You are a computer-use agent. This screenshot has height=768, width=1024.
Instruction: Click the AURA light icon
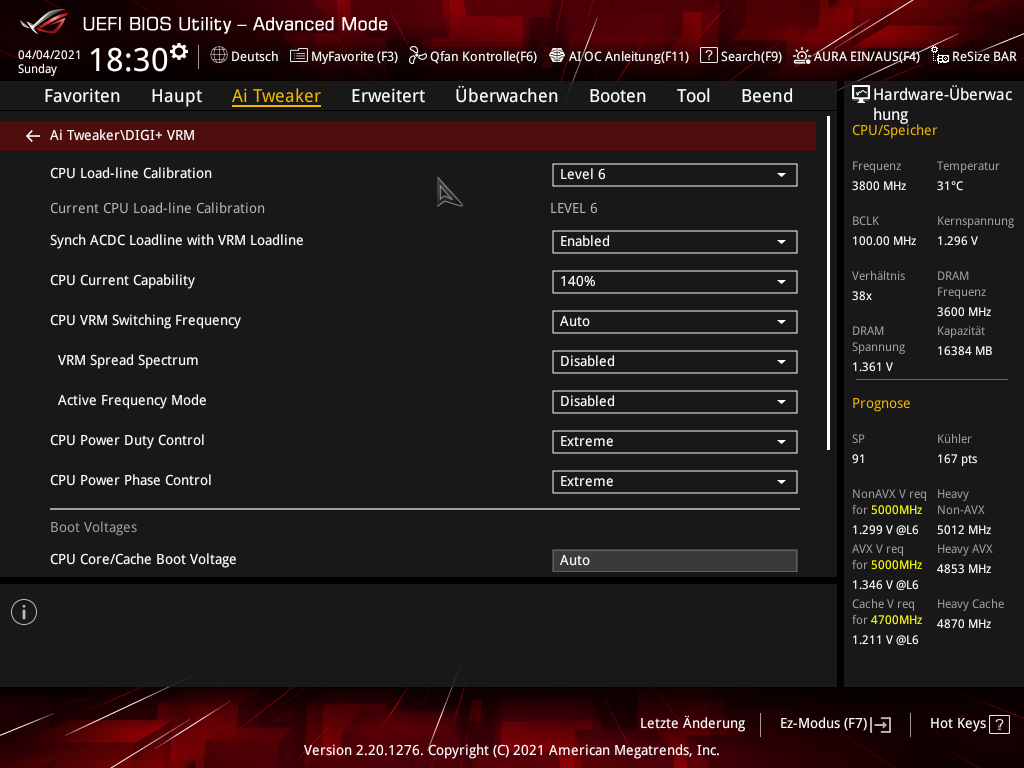[x=802, y=56]
